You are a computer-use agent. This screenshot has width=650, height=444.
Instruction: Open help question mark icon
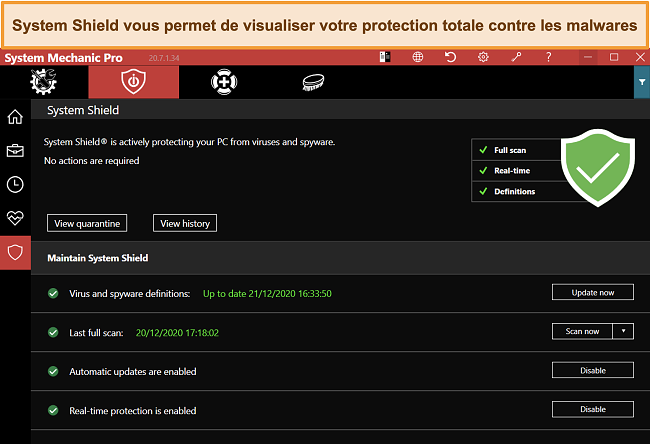coord(548,57)
